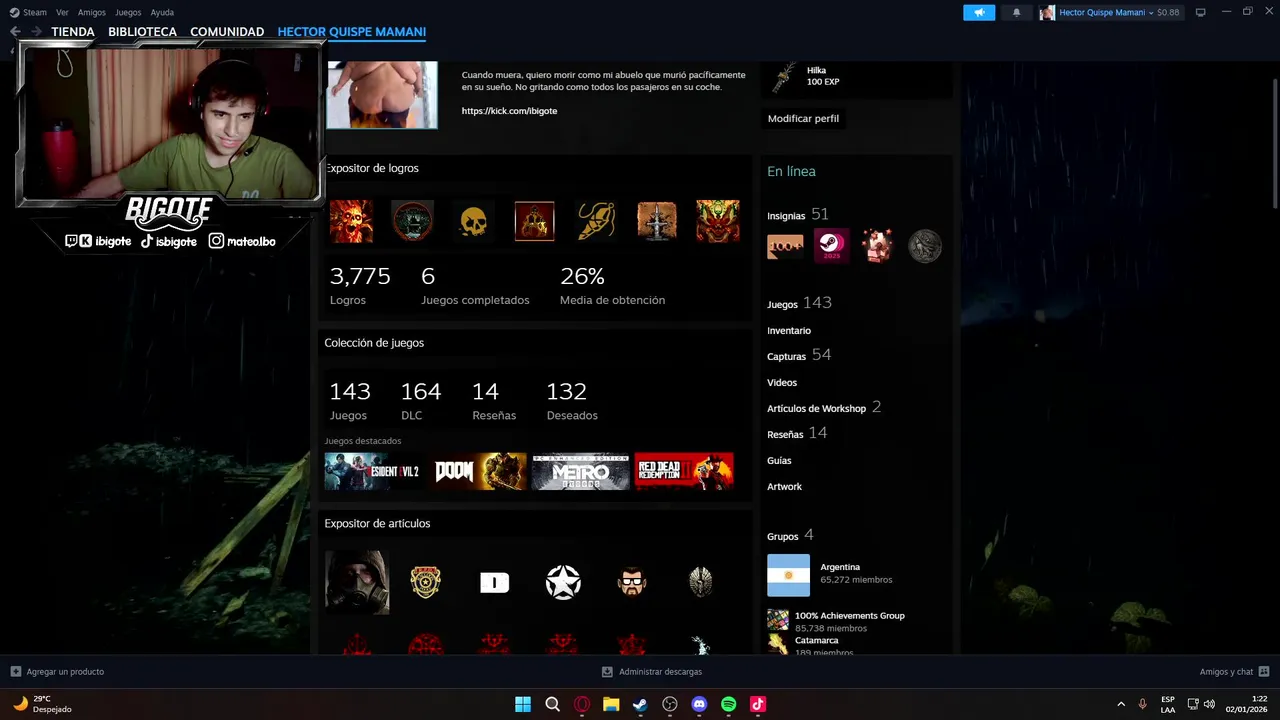Screen dimensions: 1280x720
Task: Open the kick.com/ibigote link
Action: coord(509,111)
